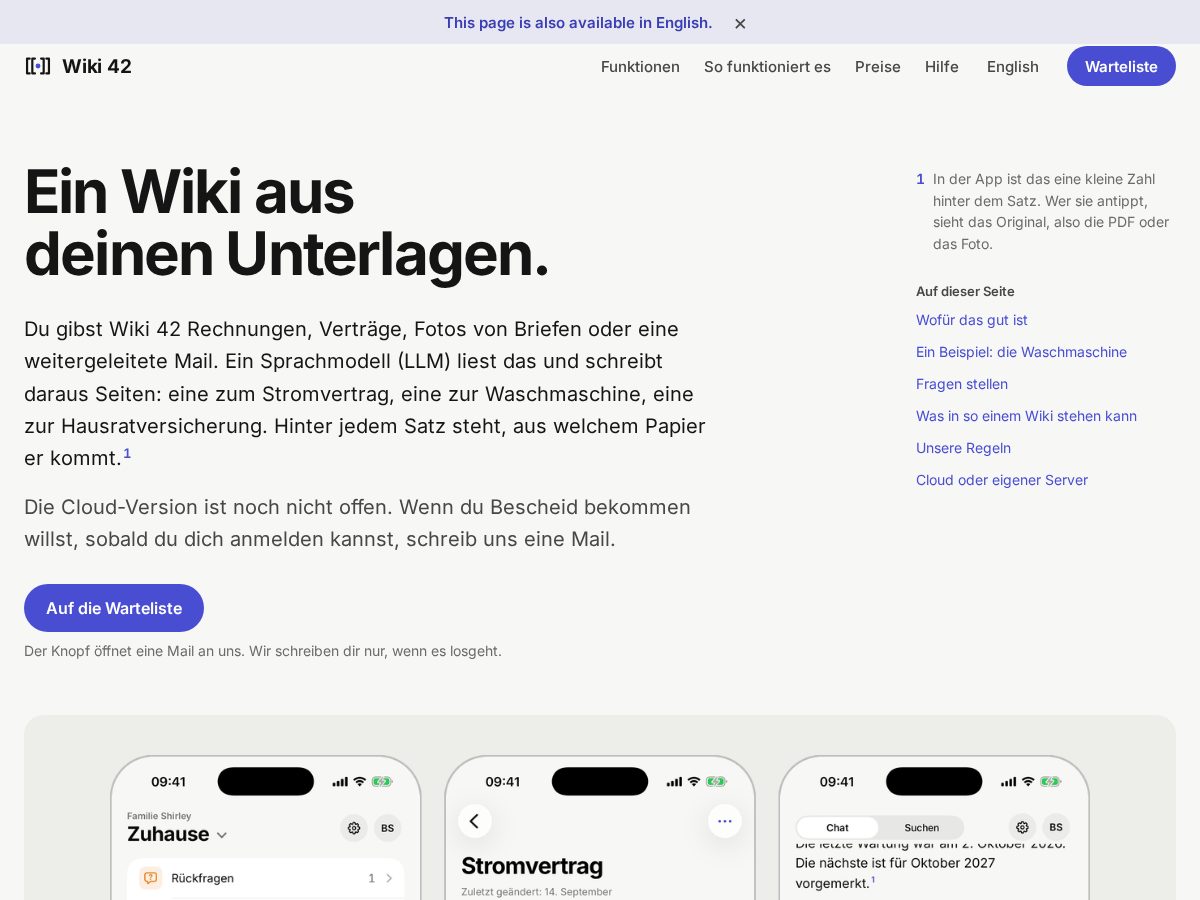Click 'Zuletzt geändert: 14. September' text
The width and height of the screenshot is (1200, 900).
536,892
